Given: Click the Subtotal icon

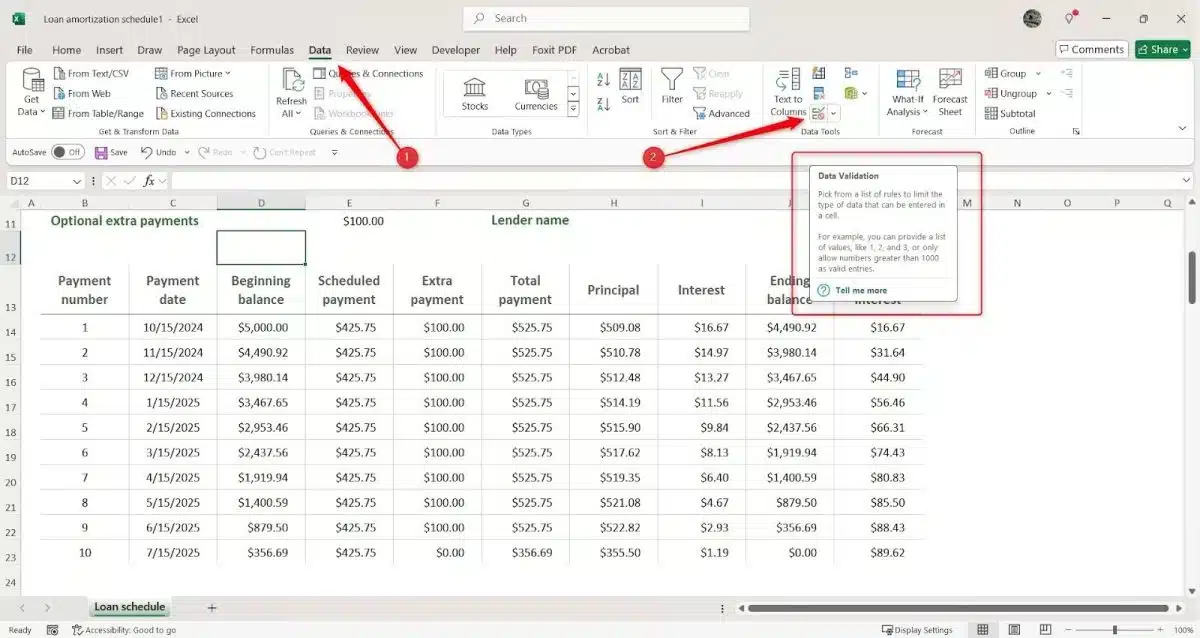Looking at the screenshot, I should click(x=1010, y=113).
